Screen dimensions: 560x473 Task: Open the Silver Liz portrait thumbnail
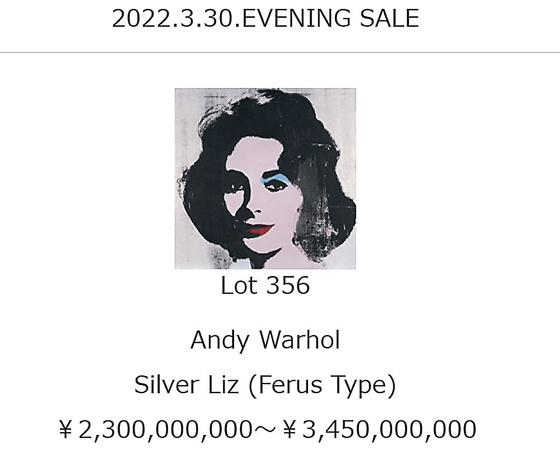click(265, 178)
